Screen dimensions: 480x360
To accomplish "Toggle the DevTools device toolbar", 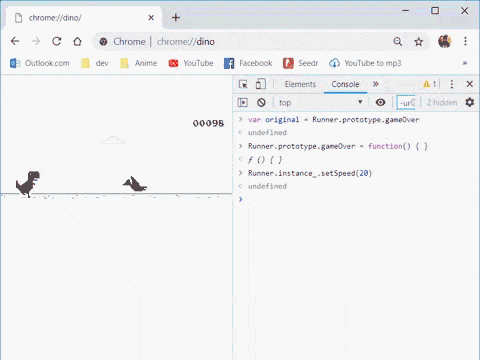I will (261, 84).
